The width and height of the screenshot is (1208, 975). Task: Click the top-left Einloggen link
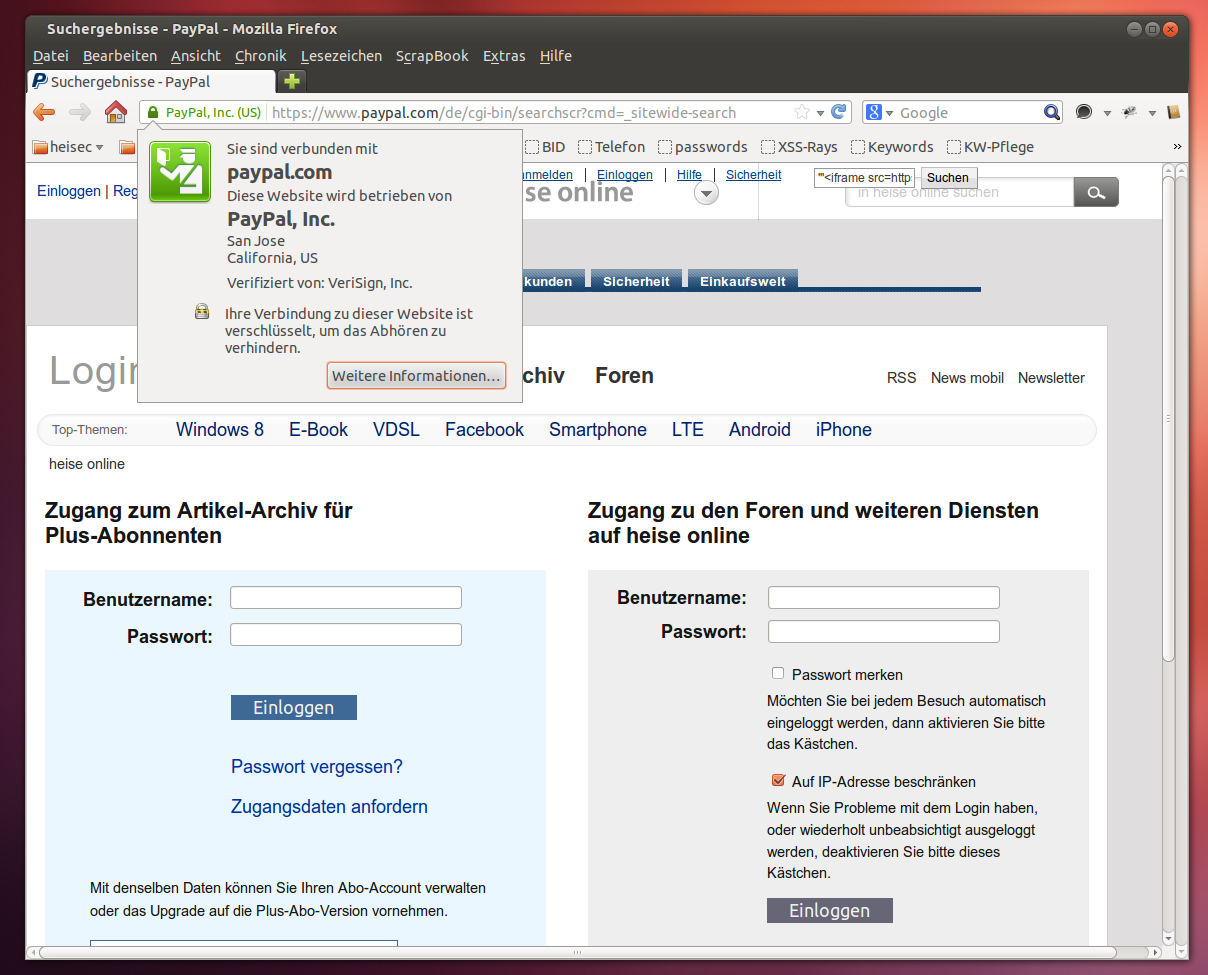69,191
